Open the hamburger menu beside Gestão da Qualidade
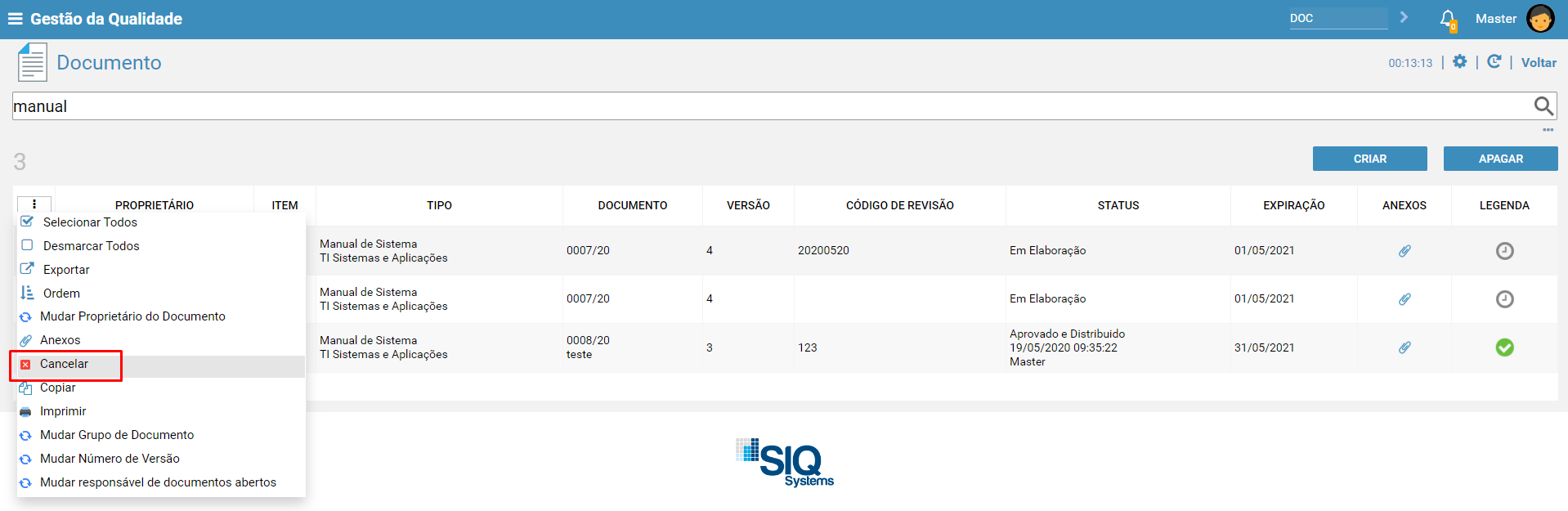 15,19
